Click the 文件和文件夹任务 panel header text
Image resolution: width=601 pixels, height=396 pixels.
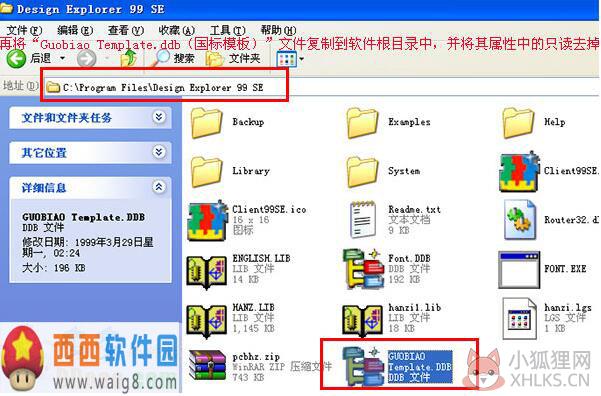(x=67, y=117)
